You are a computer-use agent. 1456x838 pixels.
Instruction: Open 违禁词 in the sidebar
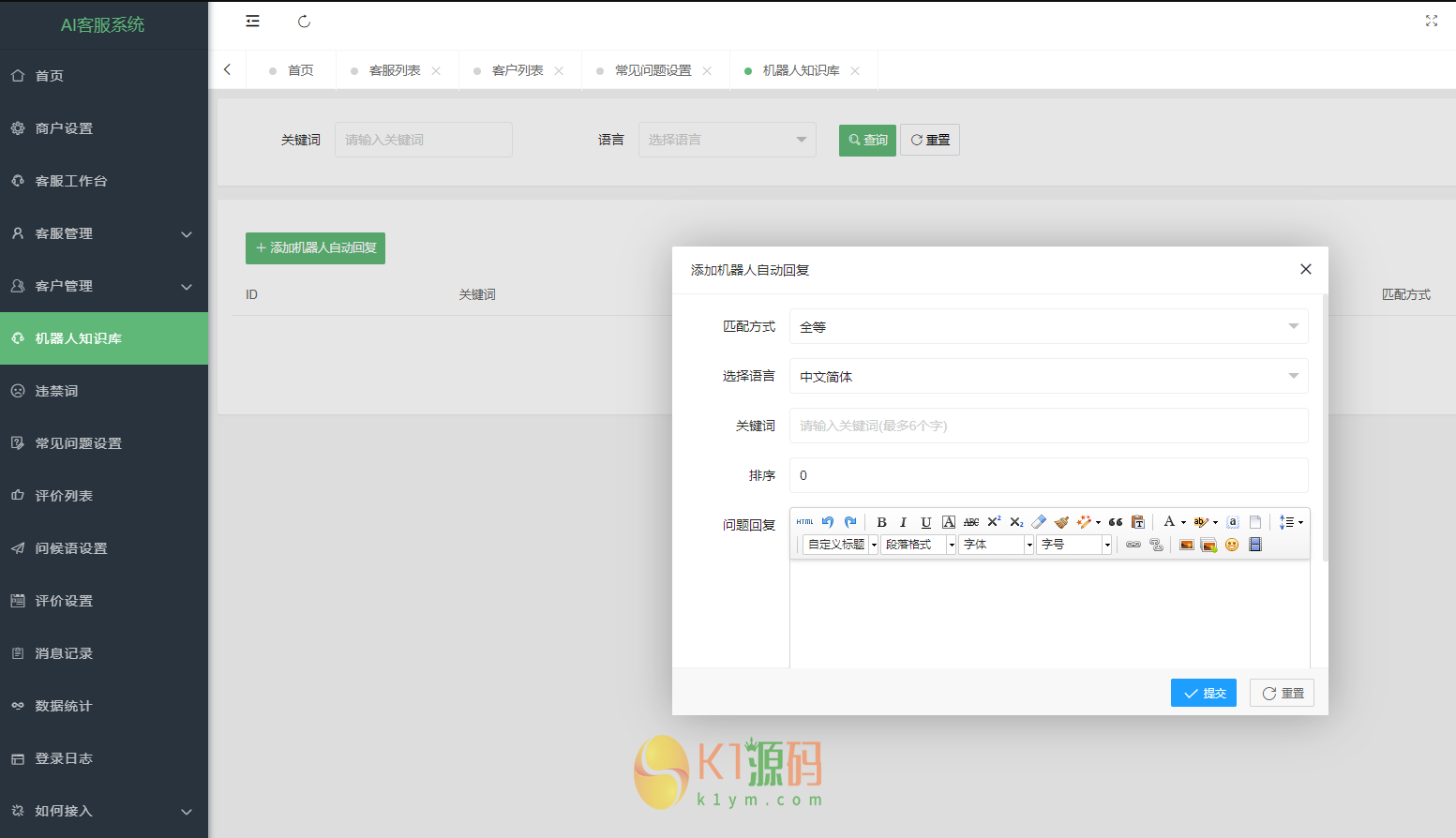[56, 391]
